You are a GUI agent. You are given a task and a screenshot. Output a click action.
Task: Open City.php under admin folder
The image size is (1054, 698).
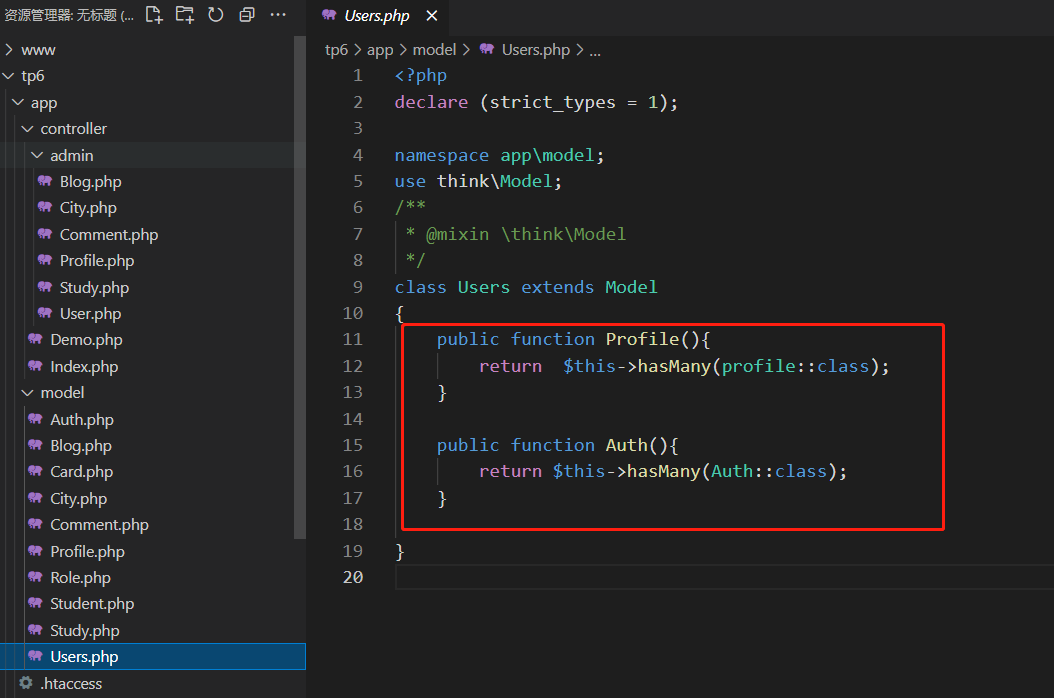pyautogui.click(x=88, y=208)
